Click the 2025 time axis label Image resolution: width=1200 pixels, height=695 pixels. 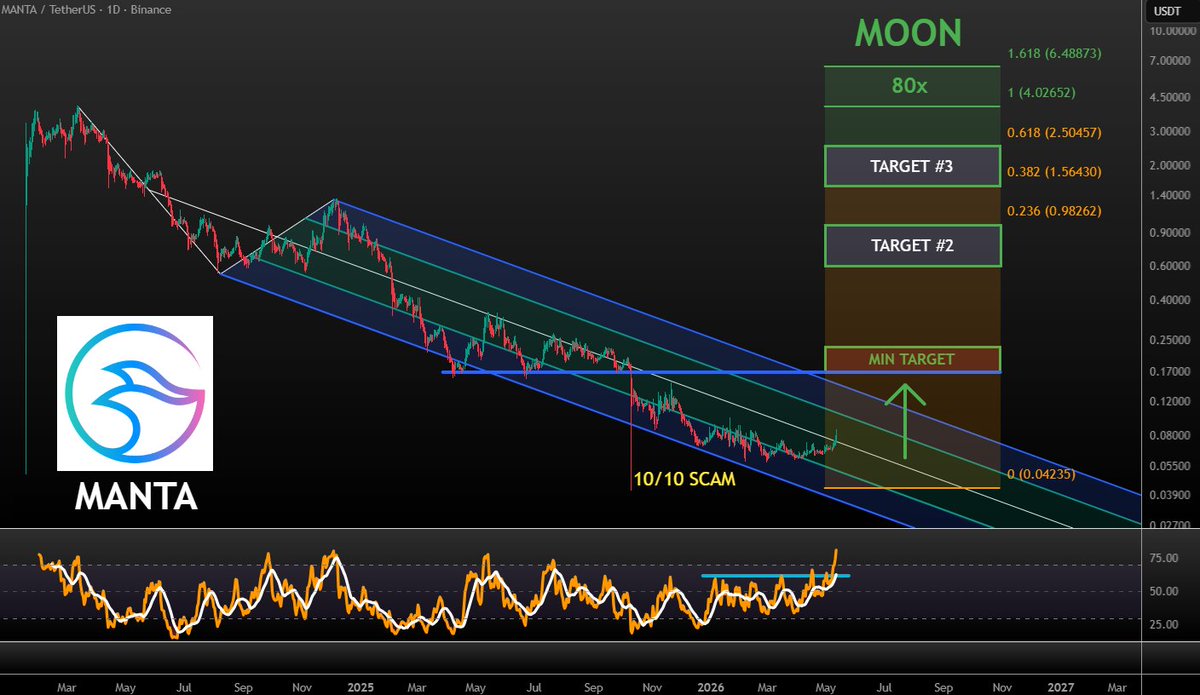click(360, 687)
